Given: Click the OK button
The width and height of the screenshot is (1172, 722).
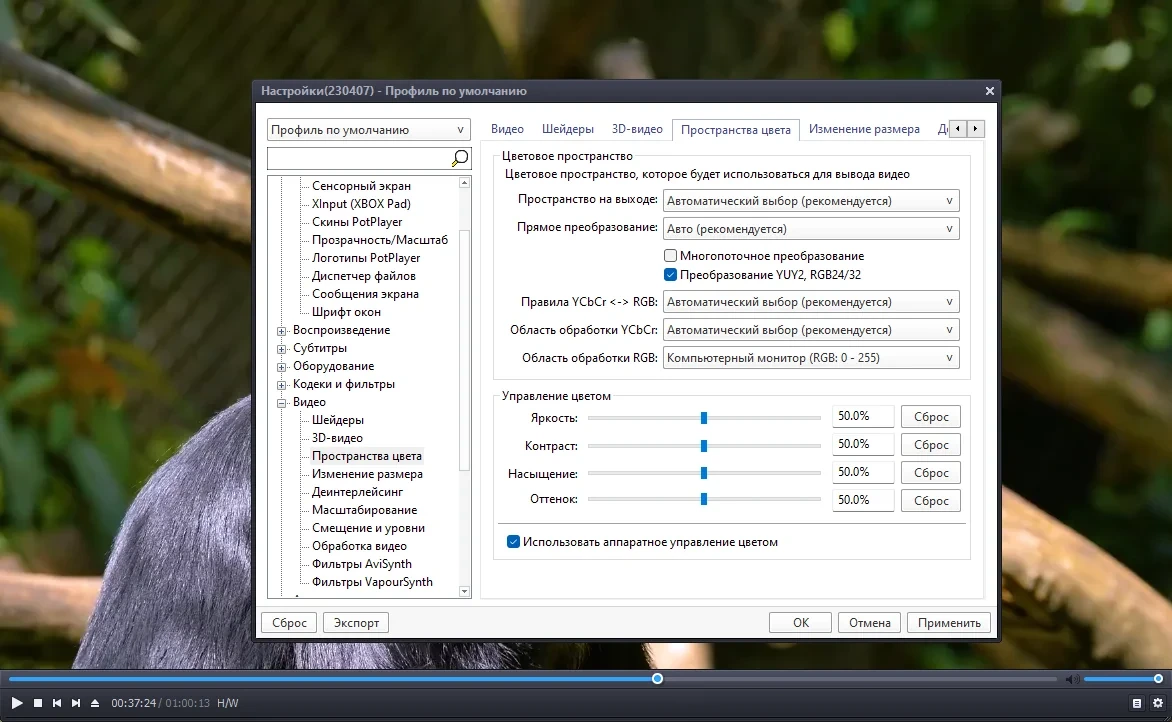Looking at the screenshot, I should [801, 623].
